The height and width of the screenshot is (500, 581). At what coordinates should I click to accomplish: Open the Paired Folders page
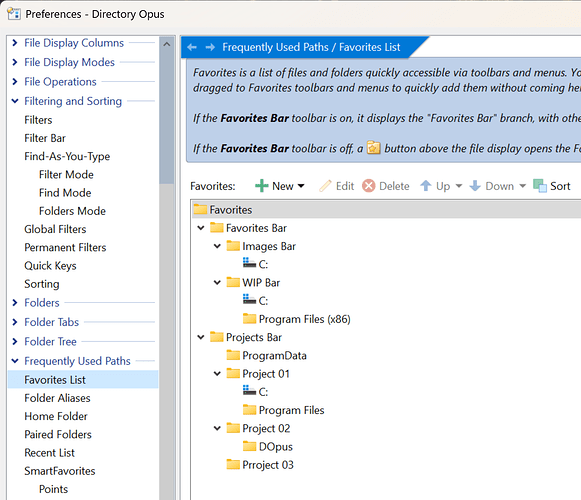pos(58,434)
